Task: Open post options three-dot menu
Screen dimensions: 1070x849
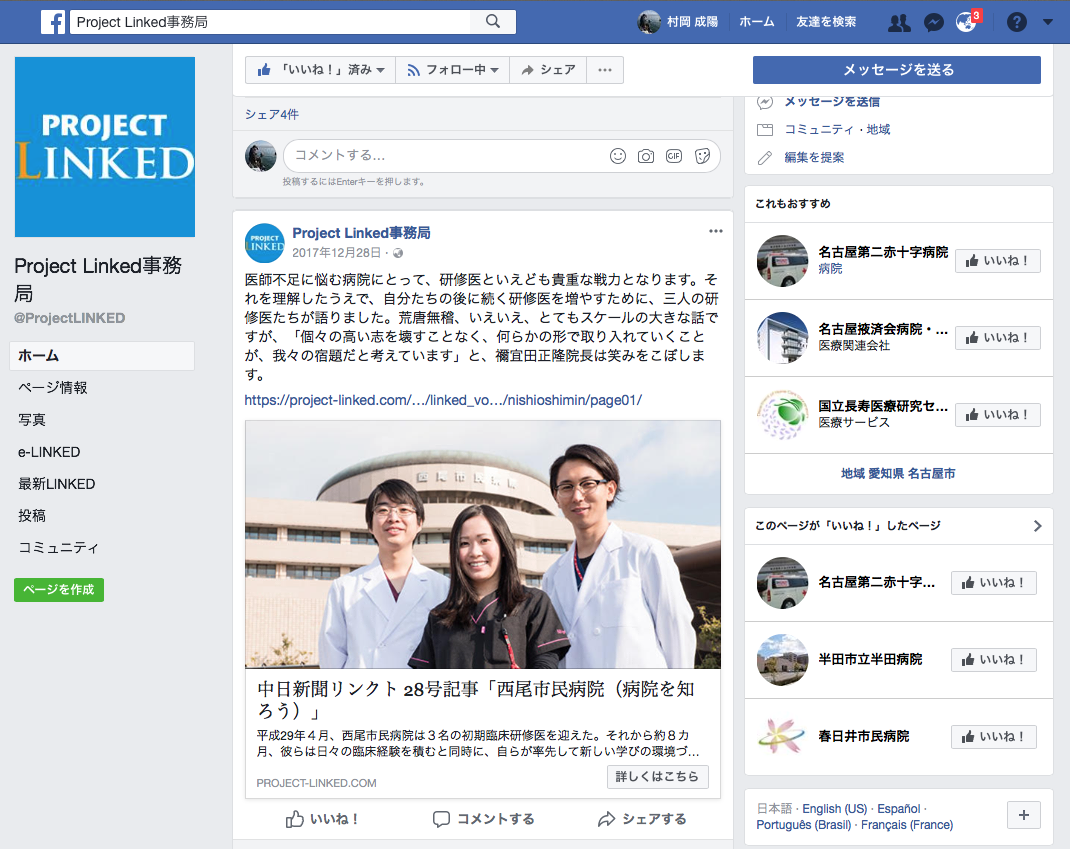Action: [x=715, y=231]
